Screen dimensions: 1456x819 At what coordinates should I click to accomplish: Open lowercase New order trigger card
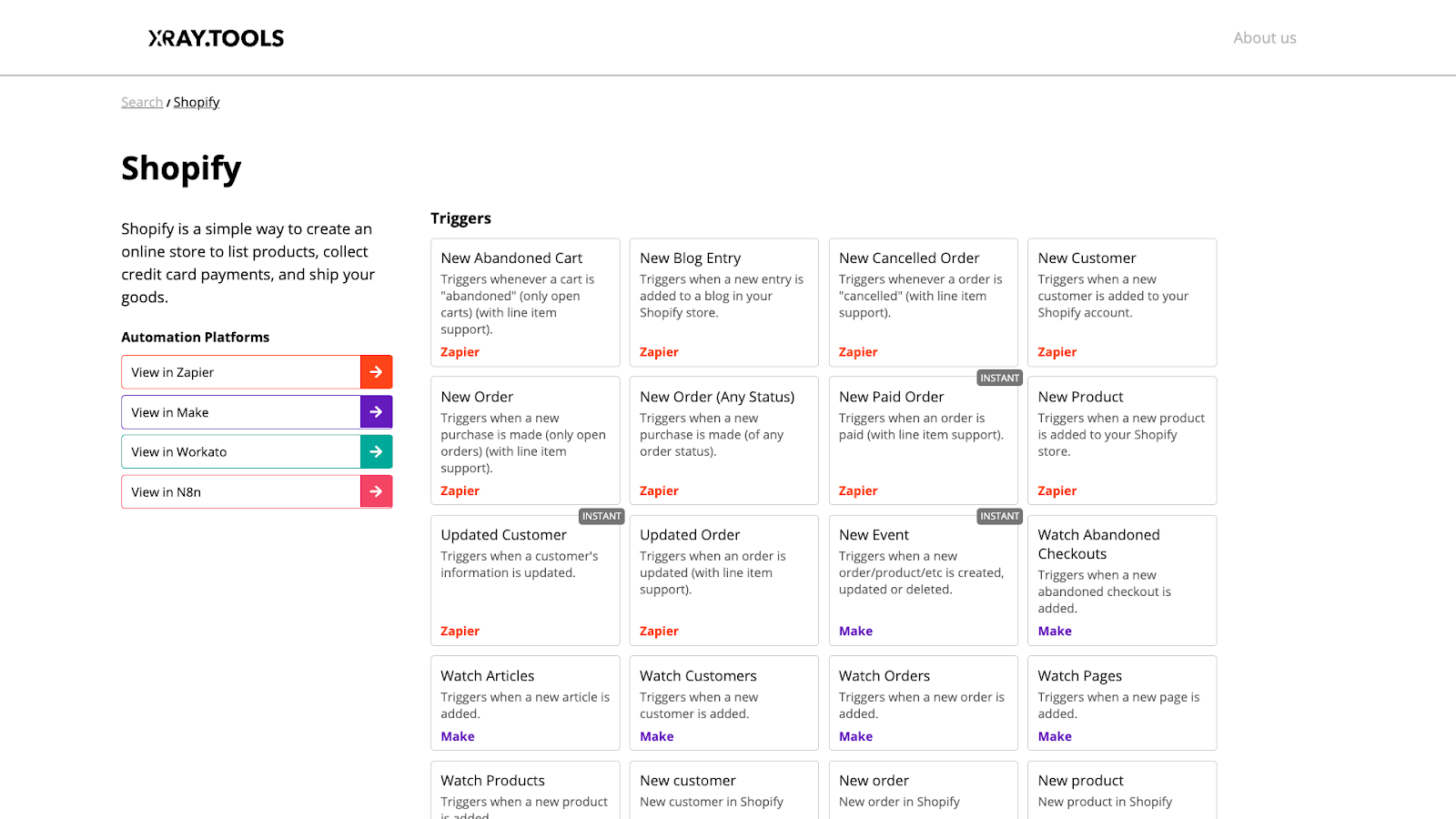(x=923, y=790)
